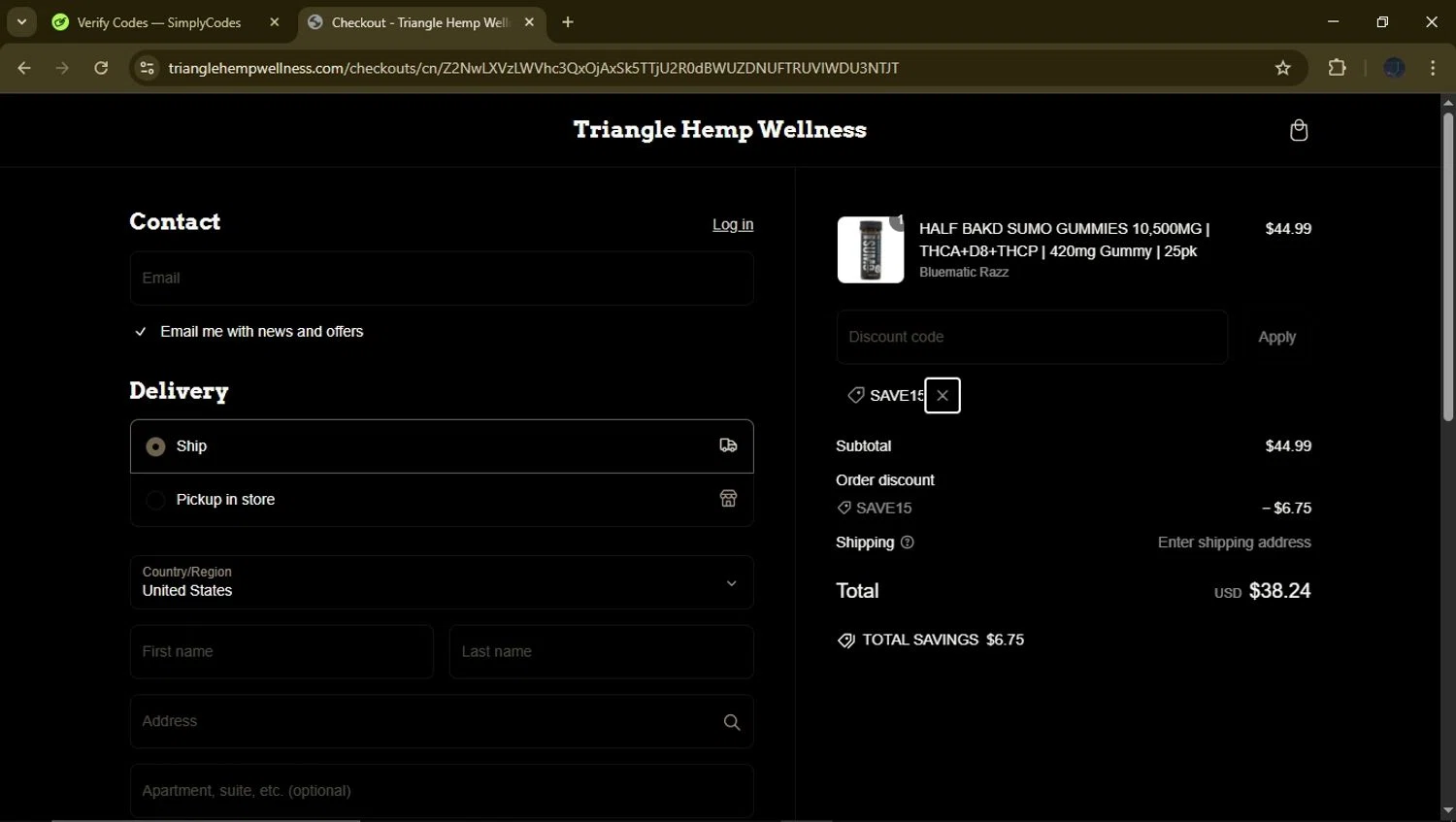Click the scrollbar up arrow

1447,102
